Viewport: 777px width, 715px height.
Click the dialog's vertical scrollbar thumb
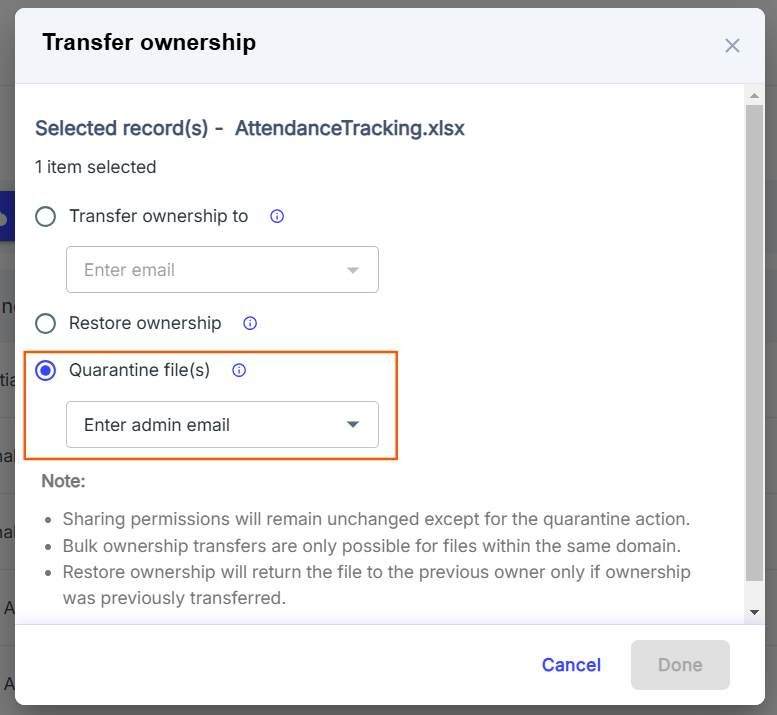point(754,343)
